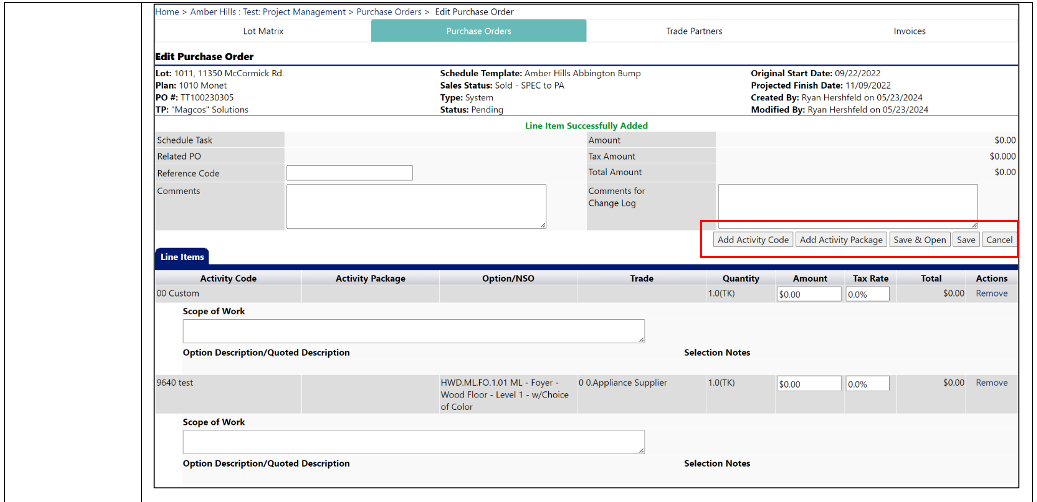Click the Sales Status Sold - SPEC to PA text
1037x502 pixels.
pos(503,86)
